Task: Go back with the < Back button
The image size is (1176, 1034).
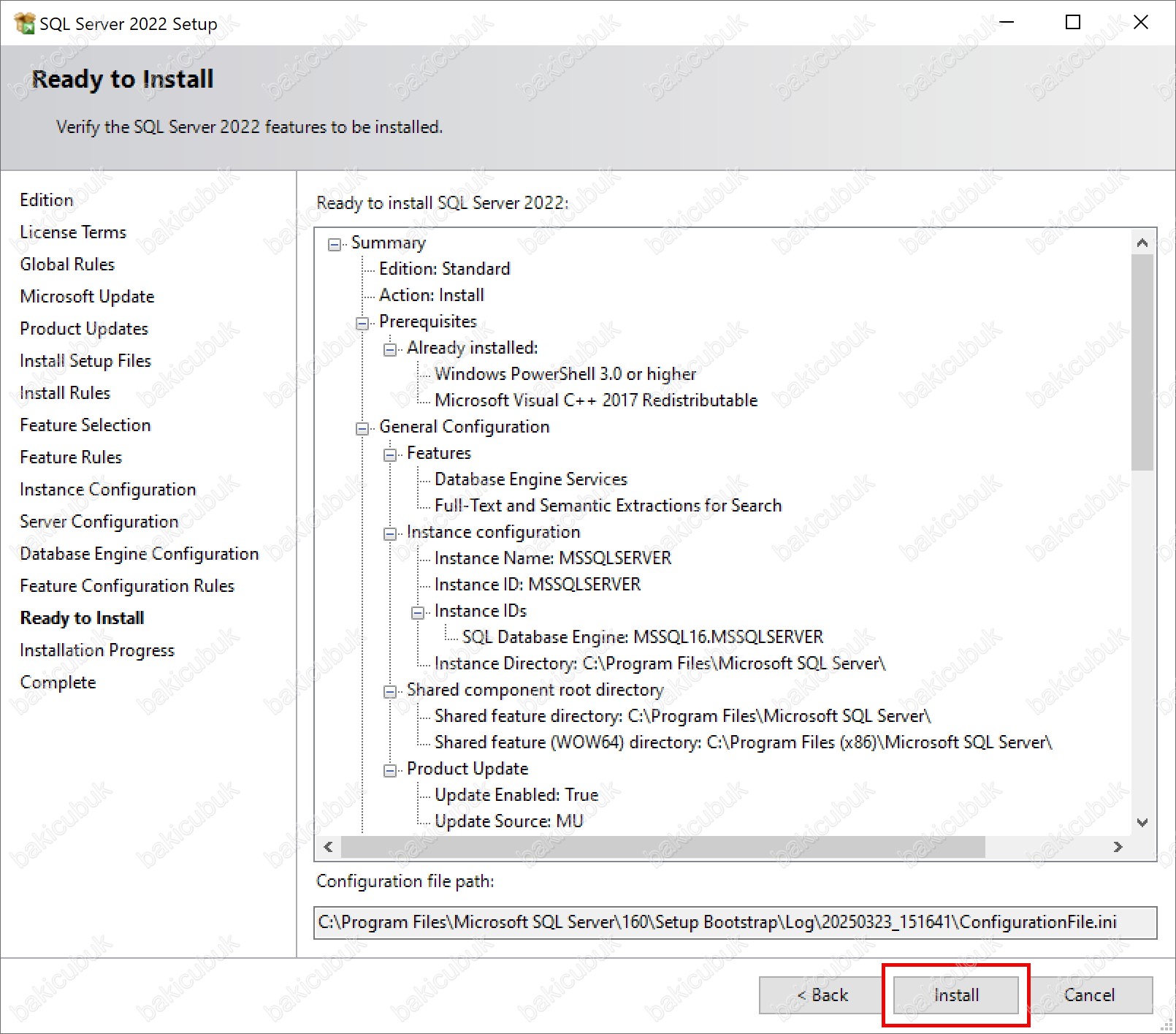Action: [821, 995]
